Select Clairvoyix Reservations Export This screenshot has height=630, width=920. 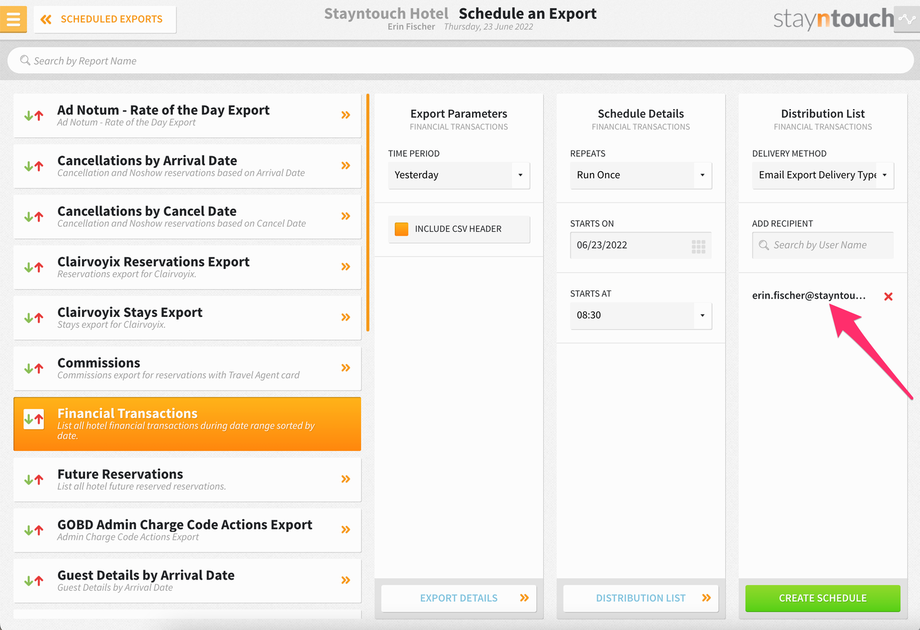187,267
